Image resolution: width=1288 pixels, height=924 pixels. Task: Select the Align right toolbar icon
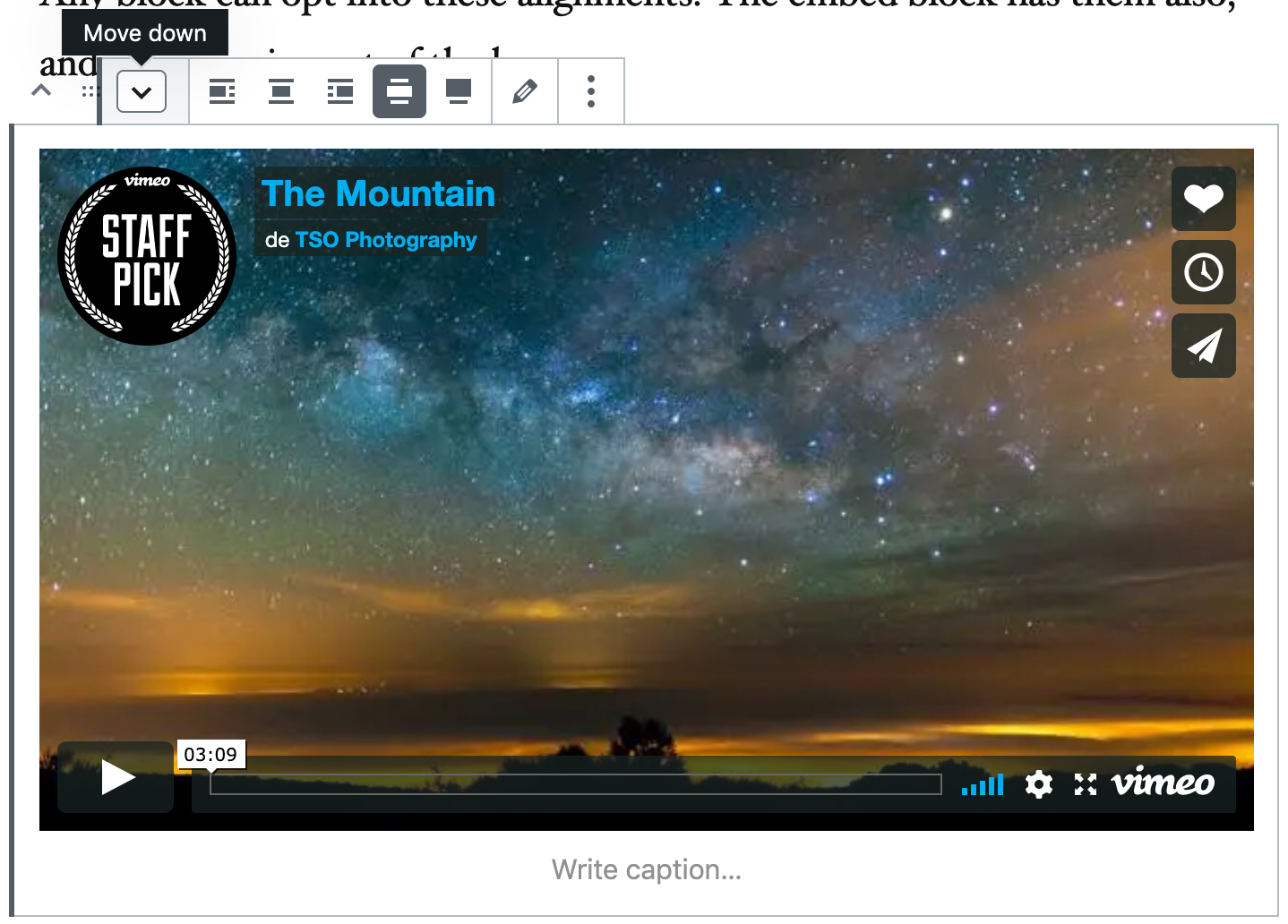click(x=340, y=91)
